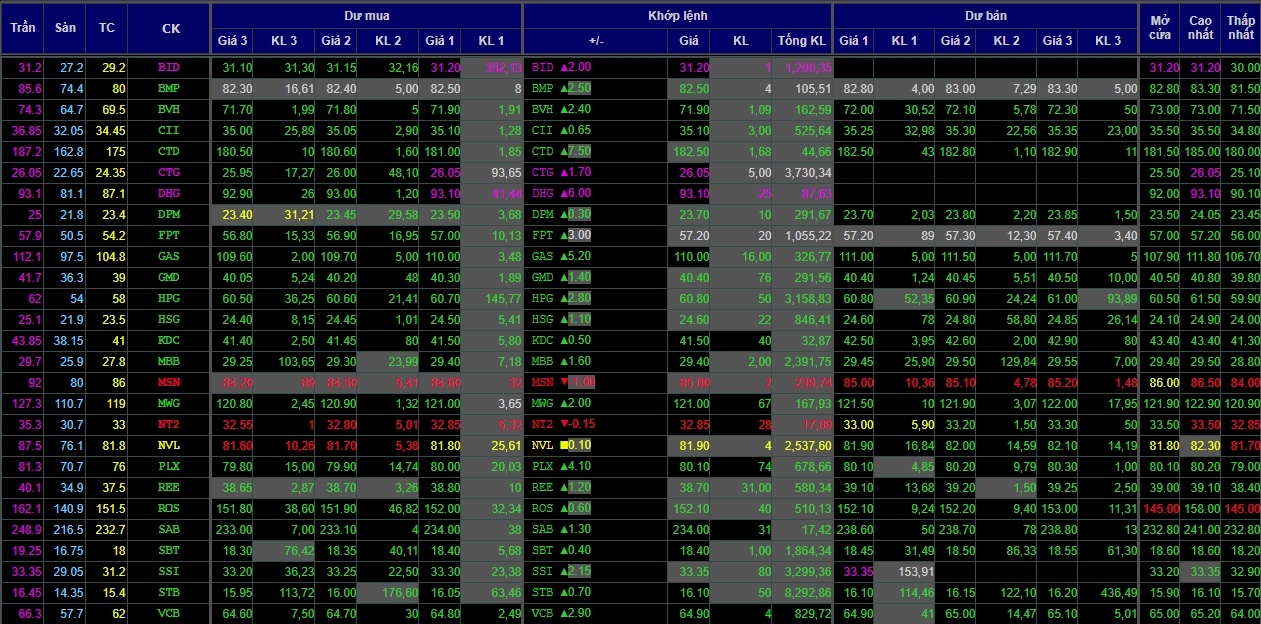
Task: Click the Thấp nhất column header
Action: tap(1240, 27)
